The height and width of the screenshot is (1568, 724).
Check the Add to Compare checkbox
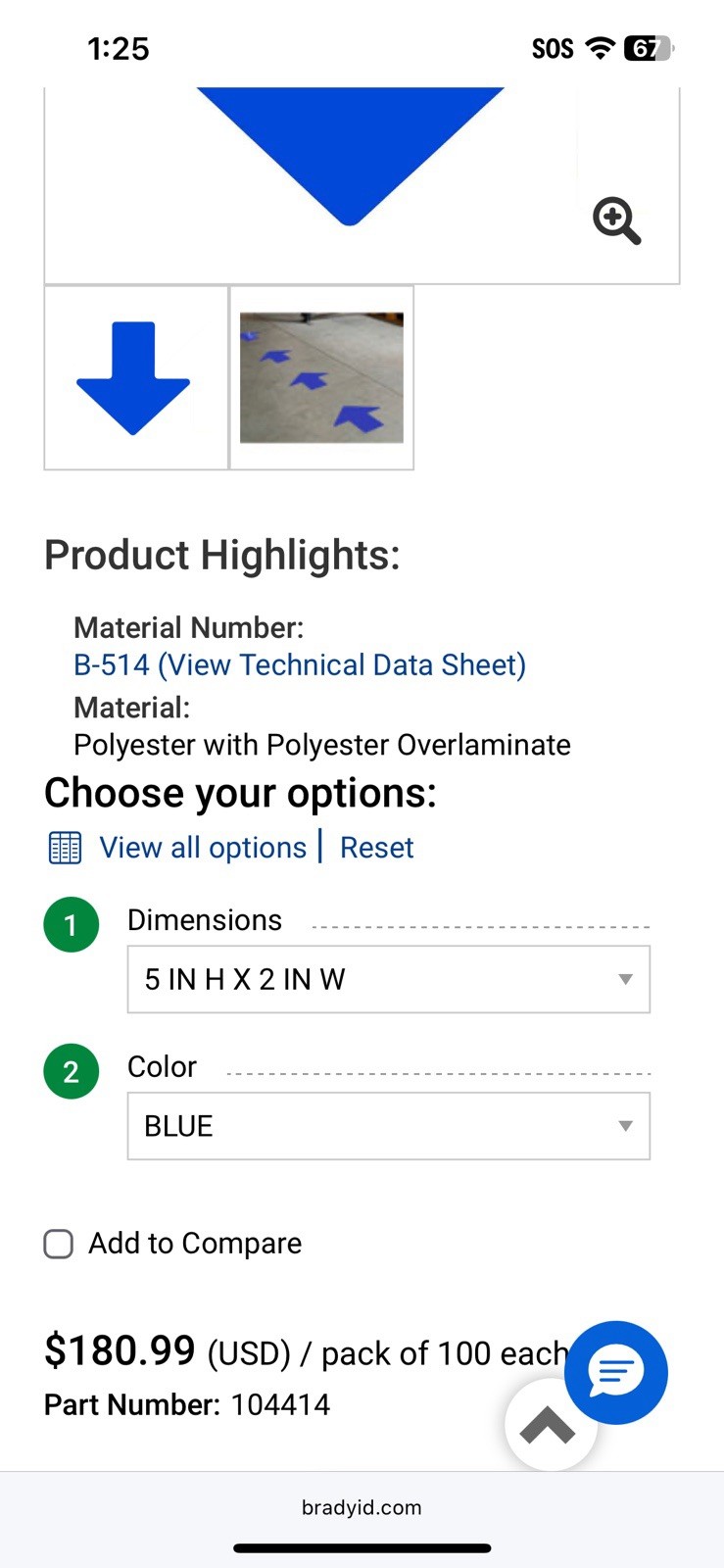click(x=59, y=1244)
